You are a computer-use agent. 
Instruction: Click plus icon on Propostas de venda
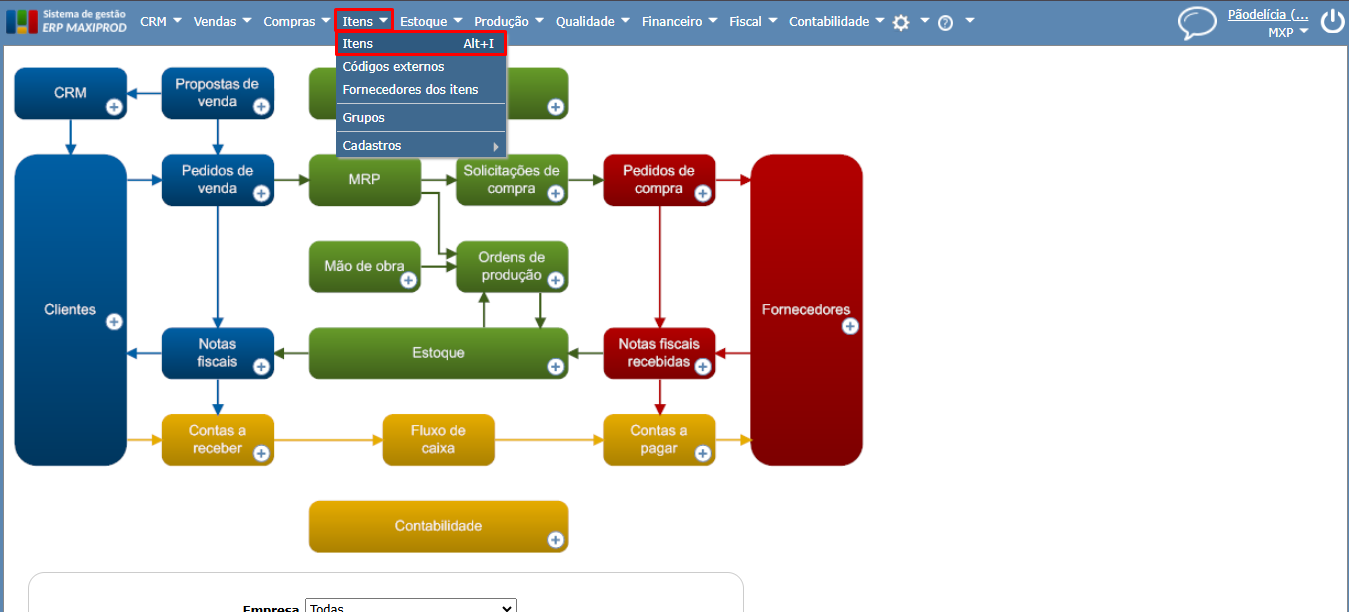pos(261,106)
